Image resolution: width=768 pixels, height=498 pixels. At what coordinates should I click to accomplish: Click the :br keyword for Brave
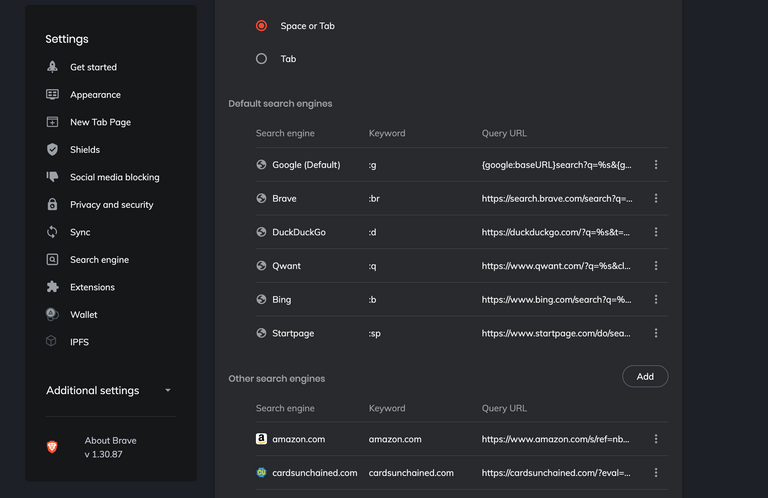[374, 198]
